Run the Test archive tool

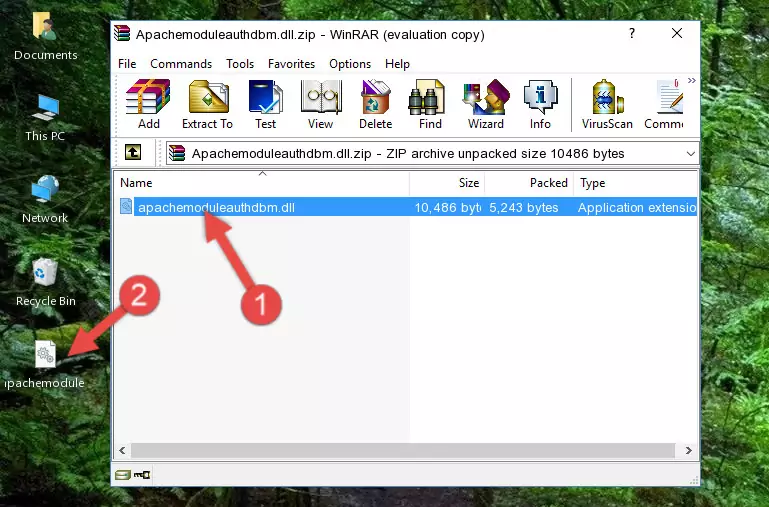tap(265, 104)
